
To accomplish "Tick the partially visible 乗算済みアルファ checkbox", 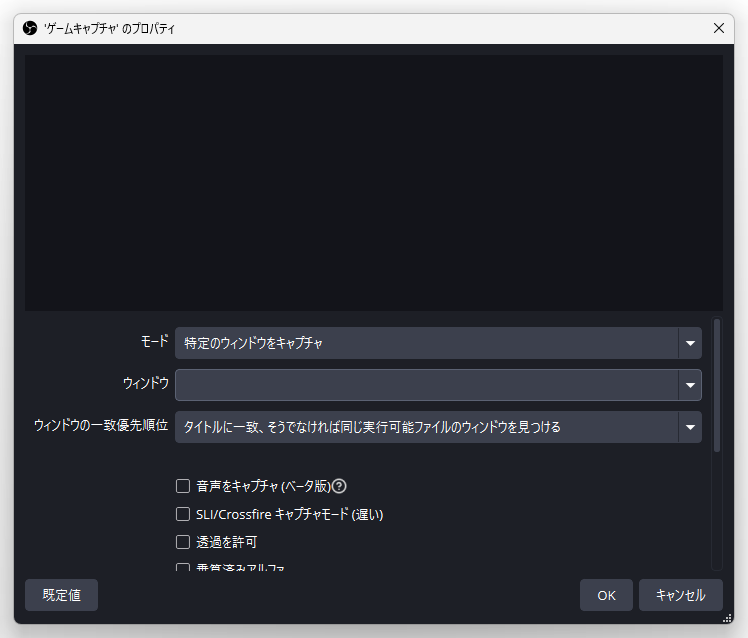I will 183,568.
